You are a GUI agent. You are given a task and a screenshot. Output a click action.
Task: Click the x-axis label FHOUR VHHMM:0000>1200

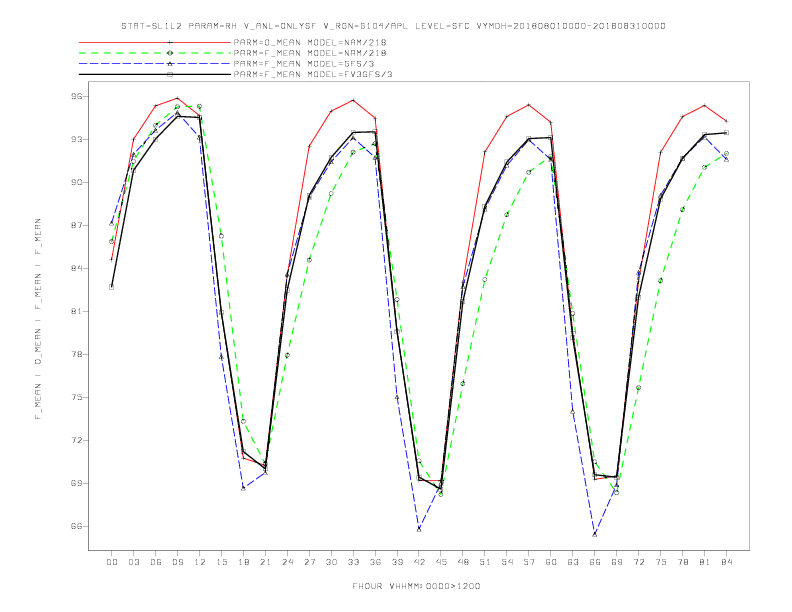click(416, 586)
